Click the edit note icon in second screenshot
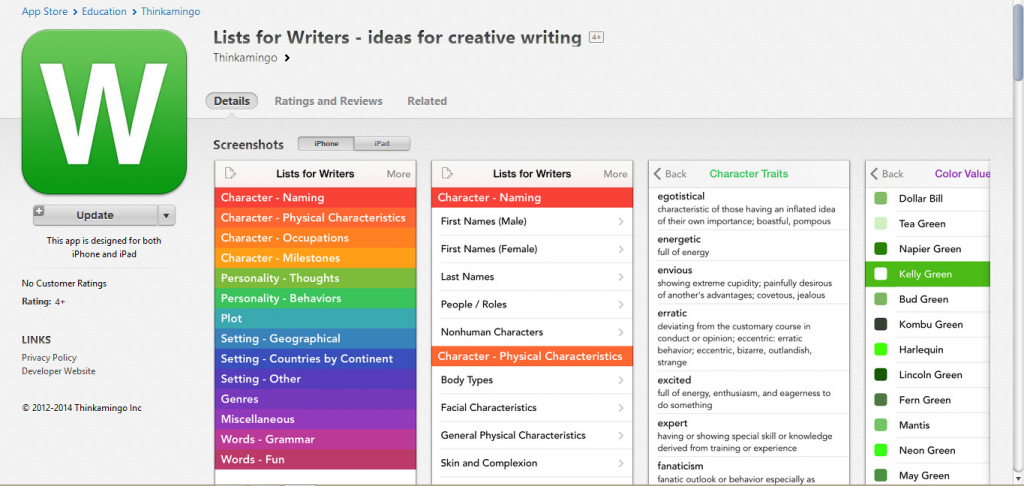Screen dimensions: 1024x486 (x=447, y=173)
